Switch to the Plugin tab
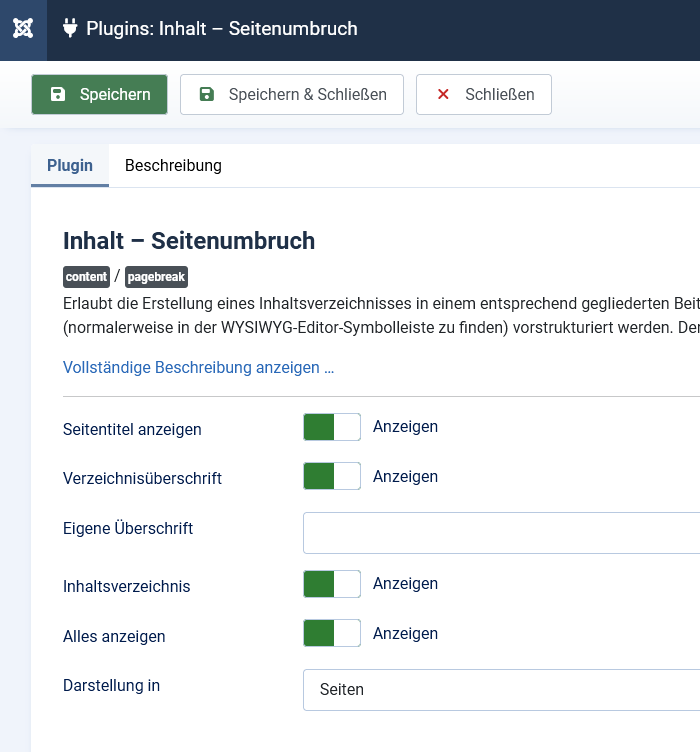Screen dimensions: 700x752 (x=70, y=166)
